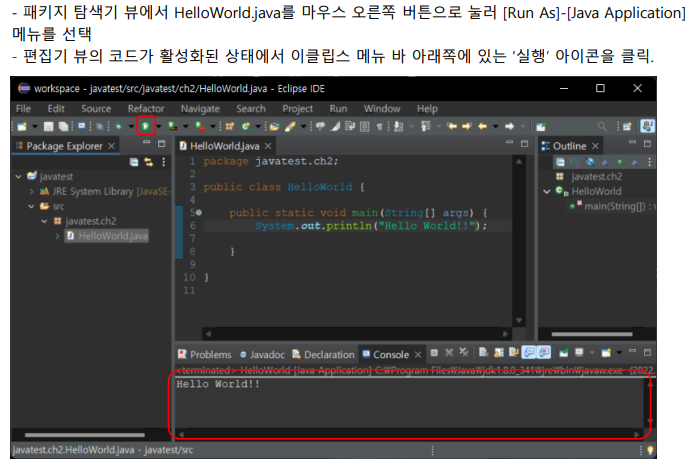
Task: Click the Save icon in toolbar
Action: click(x=49, y=127)
